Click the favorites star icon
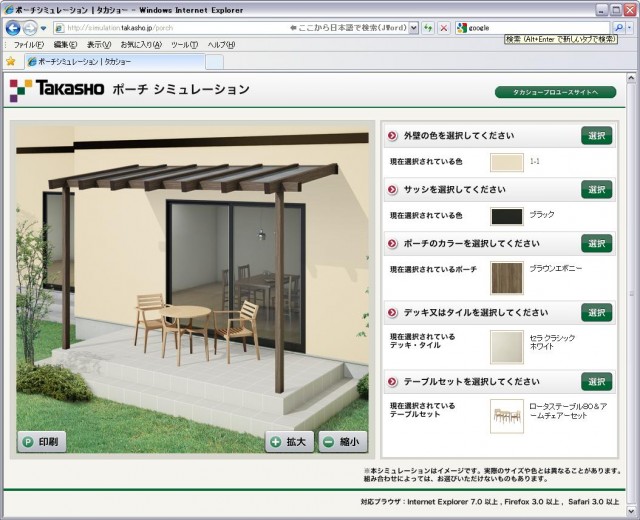 [x=11, y=61]
